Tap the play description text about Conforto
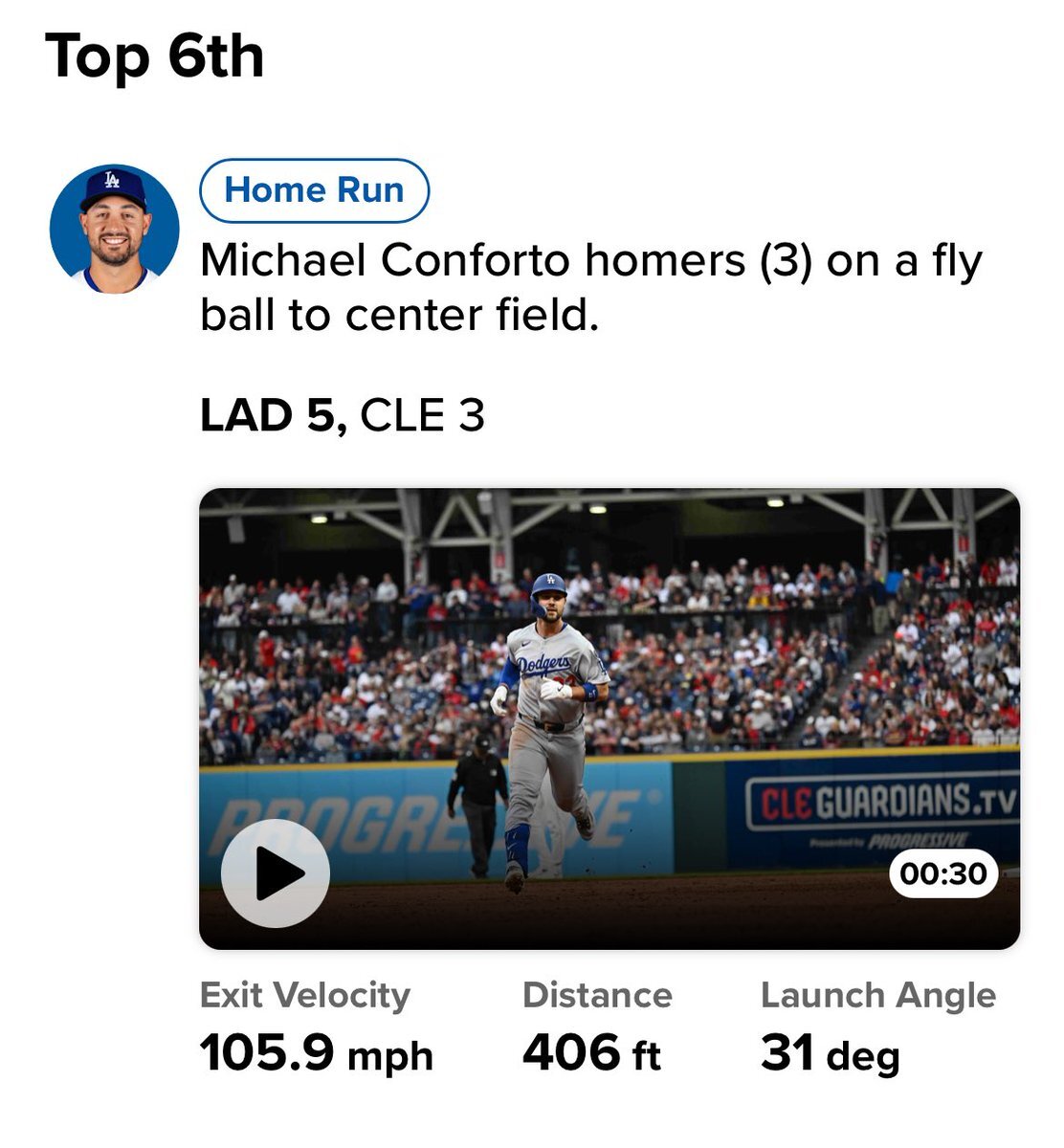1064x1148 pixels. [x=590, y=287]
